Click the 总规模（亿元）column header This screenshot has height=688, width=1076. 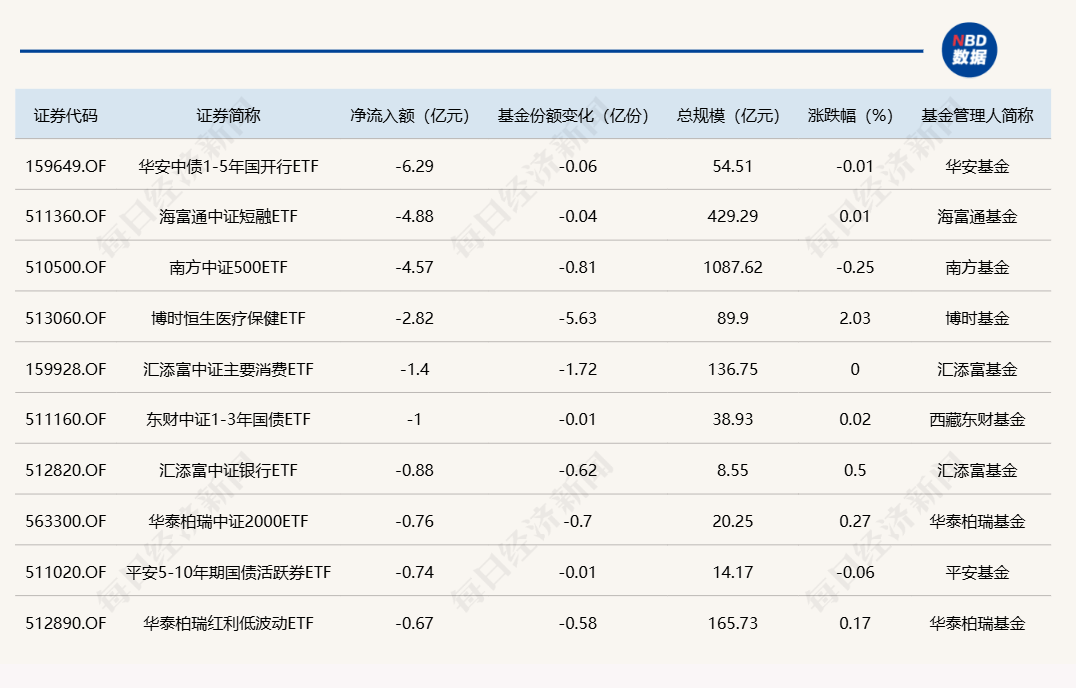(x=728, y=115)
